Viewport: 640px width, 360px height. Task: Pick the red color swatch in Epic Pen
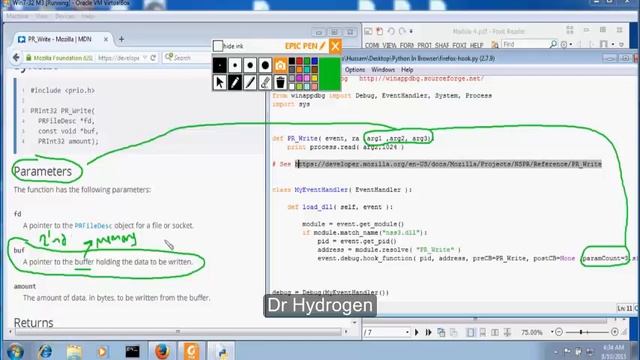(x=299, y=61)
